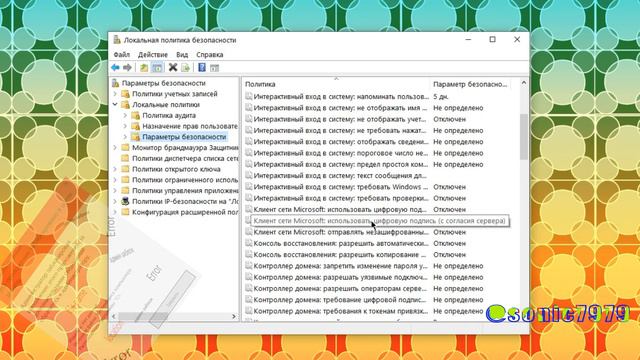Screen dimensions: 640x360
Task: Click the Политики учетных записей folder icon
Action: click(126, 94)
